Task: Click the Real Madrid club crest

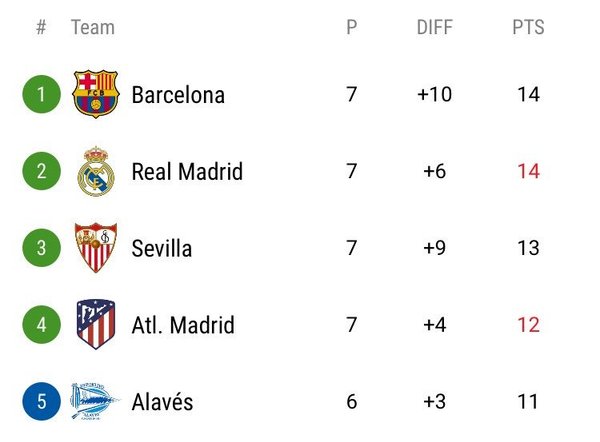Action: [x=96, y=171]
